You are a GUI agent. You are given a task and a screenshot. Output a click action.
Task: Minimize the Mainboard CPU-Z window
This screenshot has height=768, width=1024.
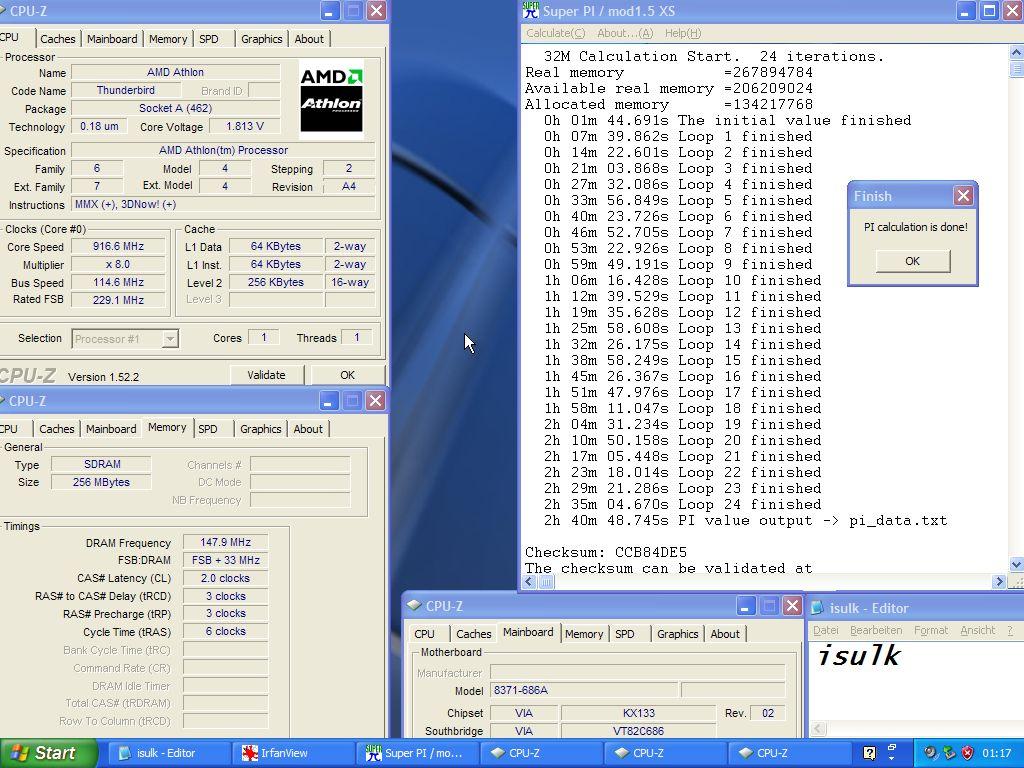click(x=746, y=606)
